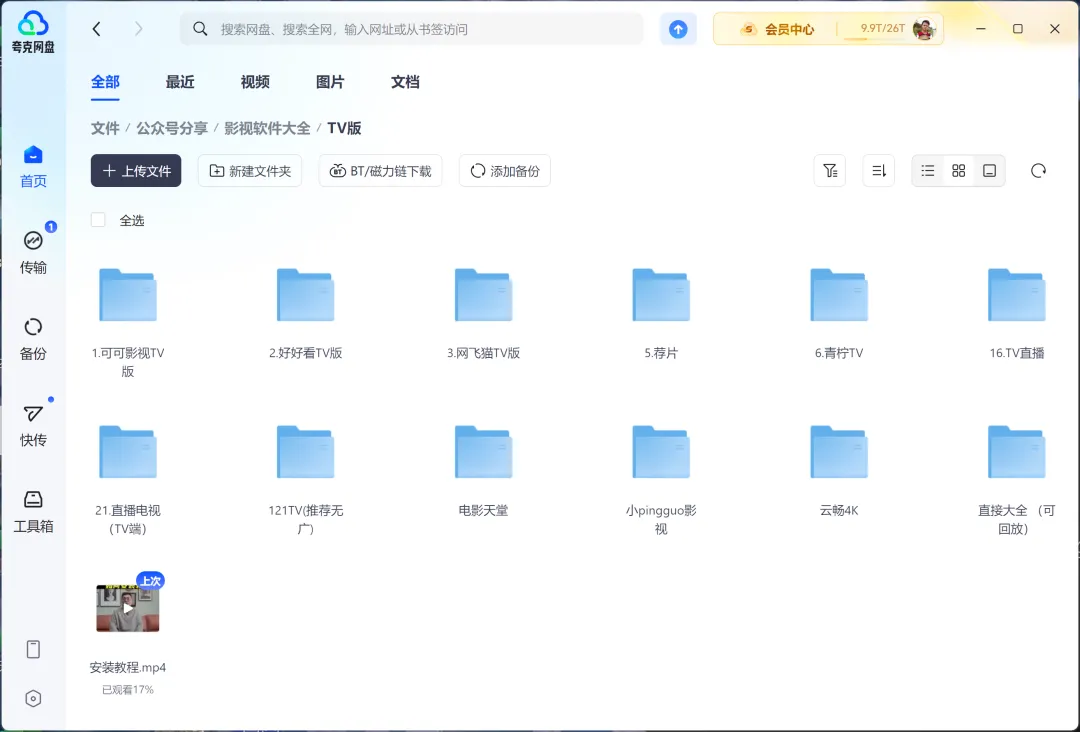Focus the search input field

tap(412, 29)
